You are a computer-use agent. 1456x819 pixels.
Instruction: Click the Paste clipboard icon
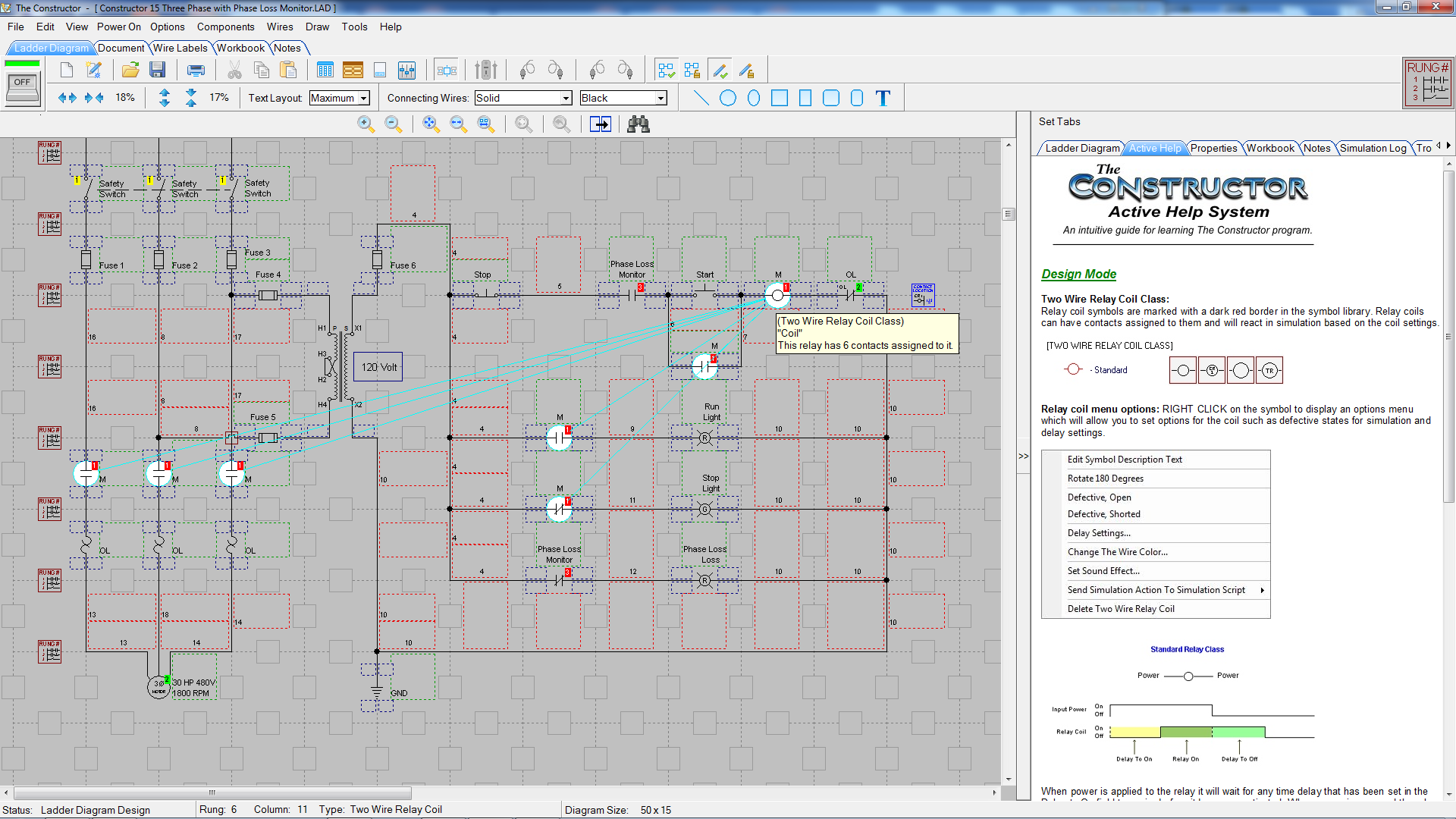pos(288,71)
